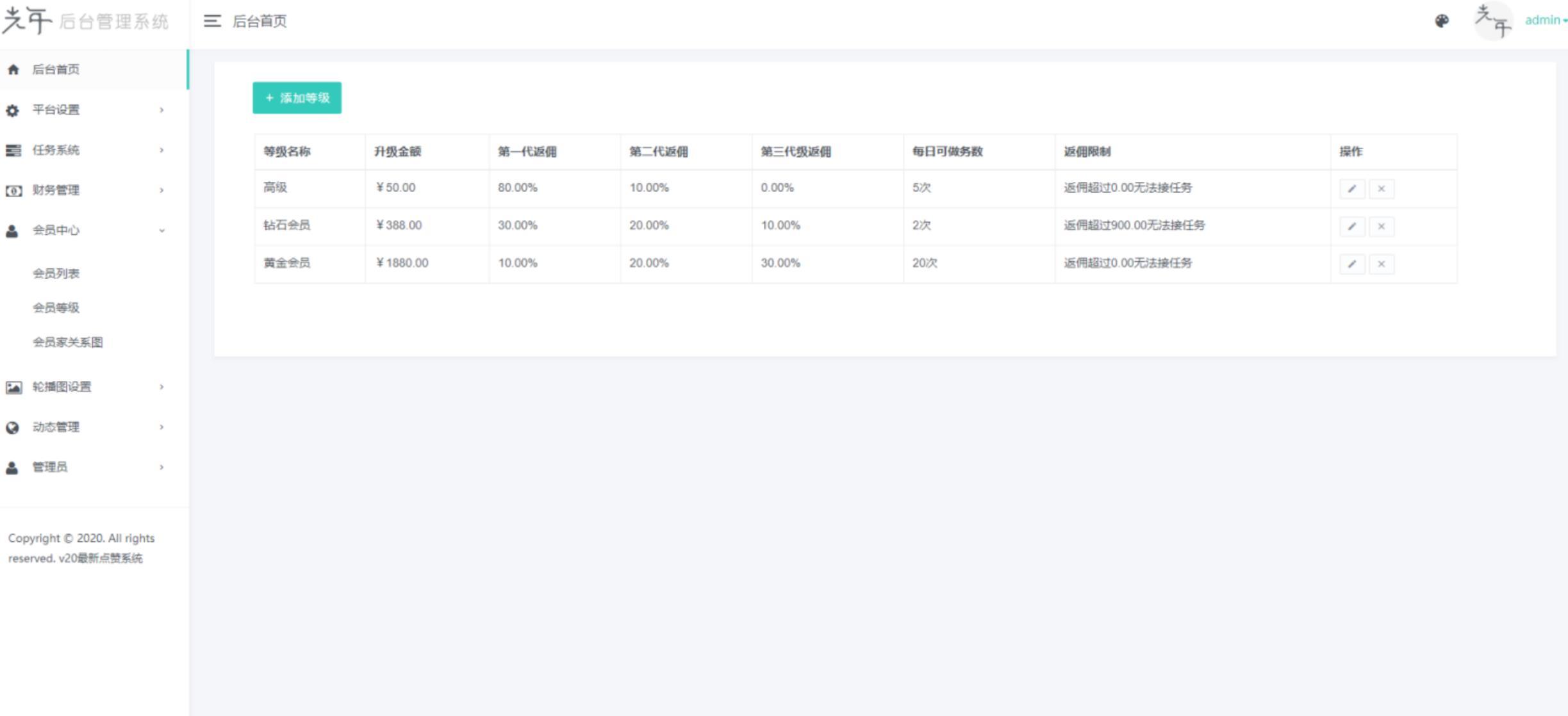The image size is (1568, 716).
Task: Expand the 平台设置 menu chevron
Action: 161,110
